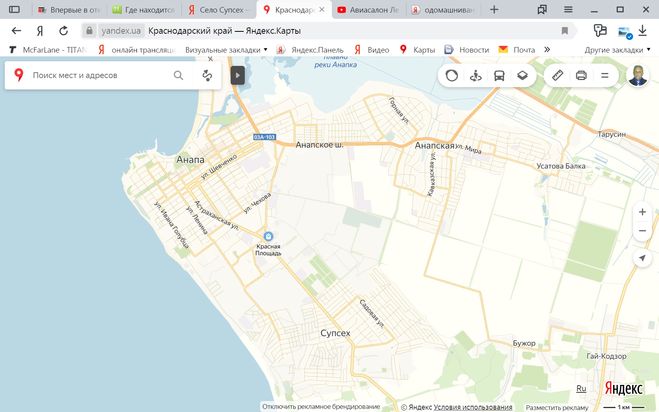Open the map layers selector
The image size is (659, 412).
(x=522, y=75)
